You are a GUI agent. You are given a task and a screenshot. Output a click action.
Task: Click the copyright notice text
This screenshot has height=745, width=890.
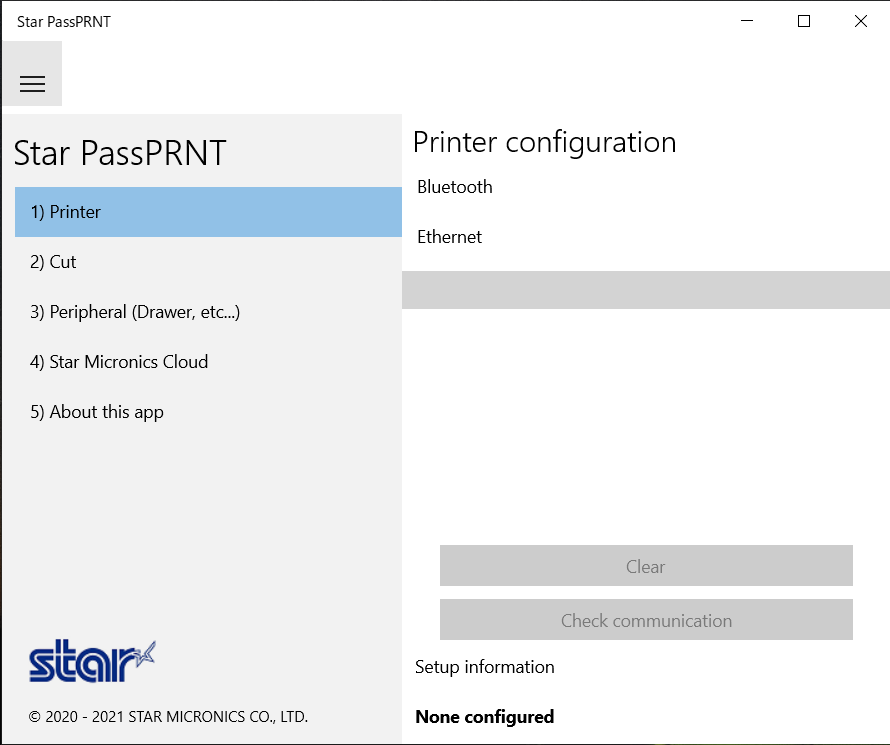[167, 717]
